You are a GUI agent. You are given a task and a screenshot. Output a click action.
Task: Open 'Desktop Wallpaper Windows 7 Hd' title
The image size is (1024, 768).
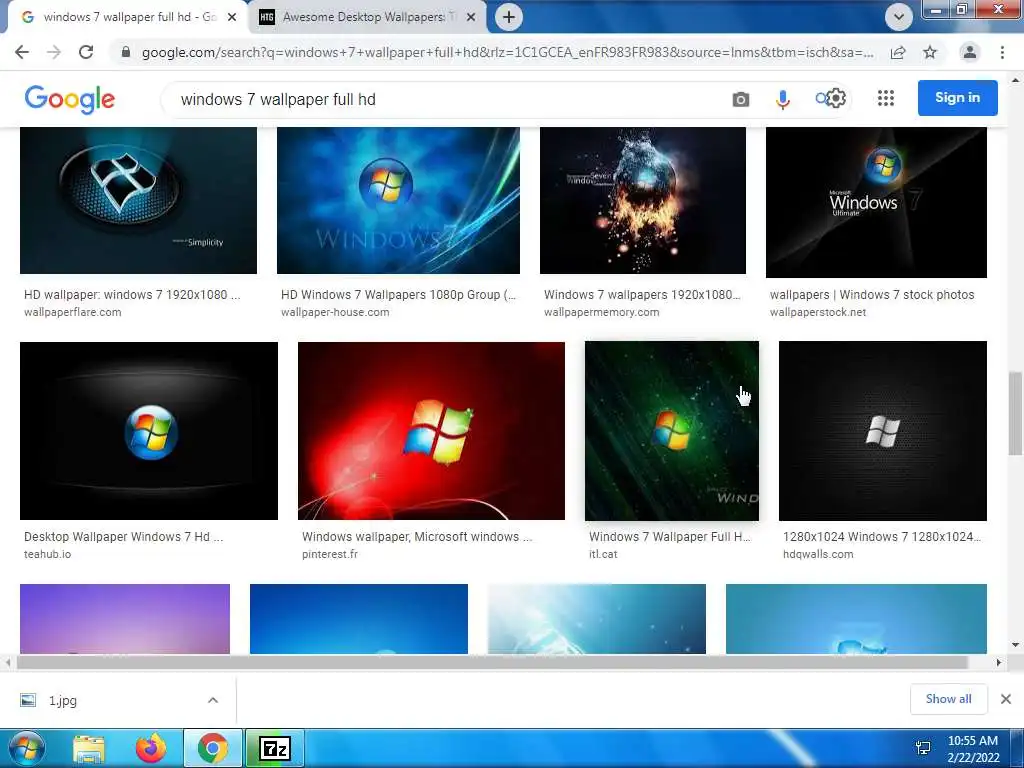pos(123,537)
